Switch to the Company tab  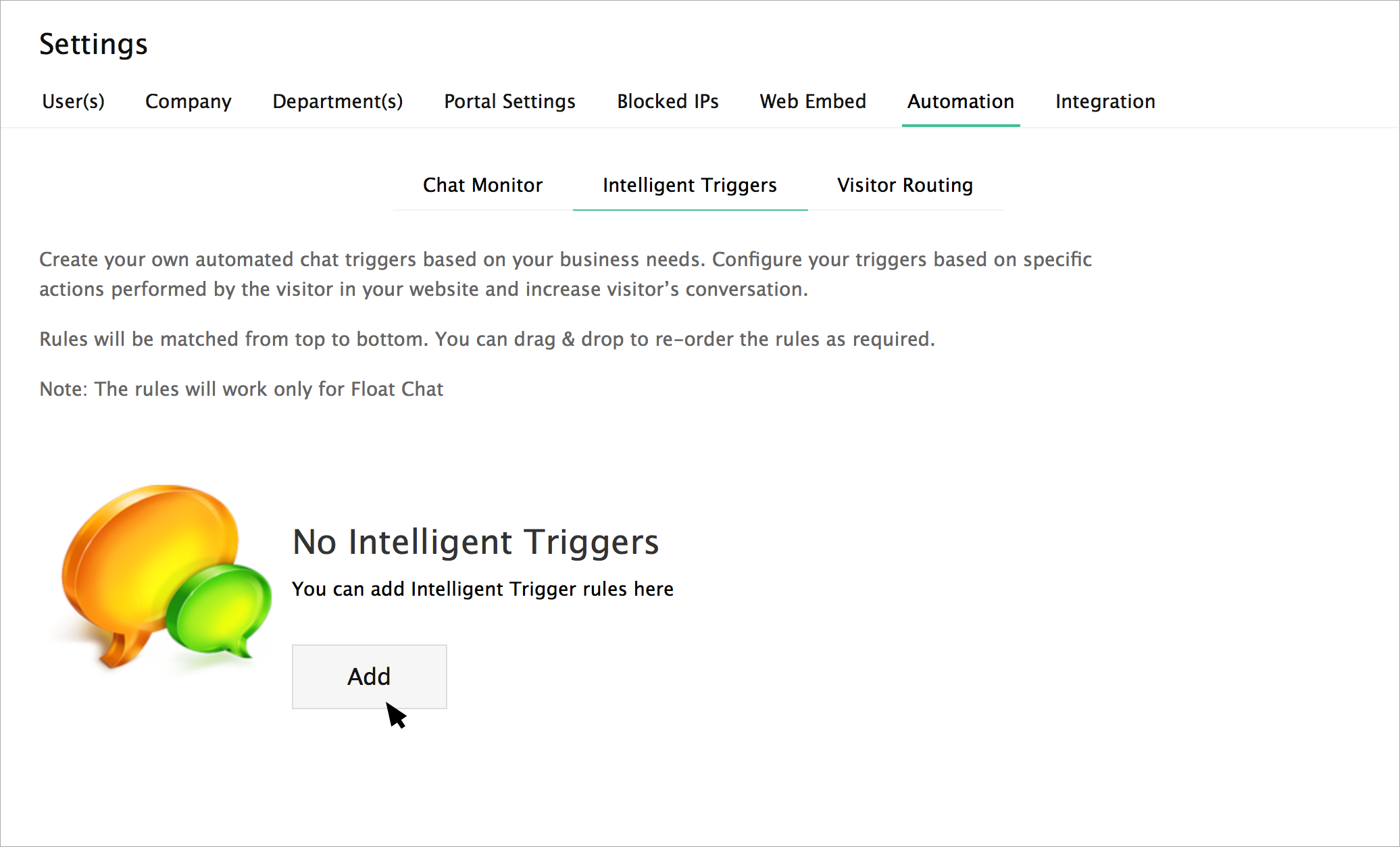coord(188,101)
